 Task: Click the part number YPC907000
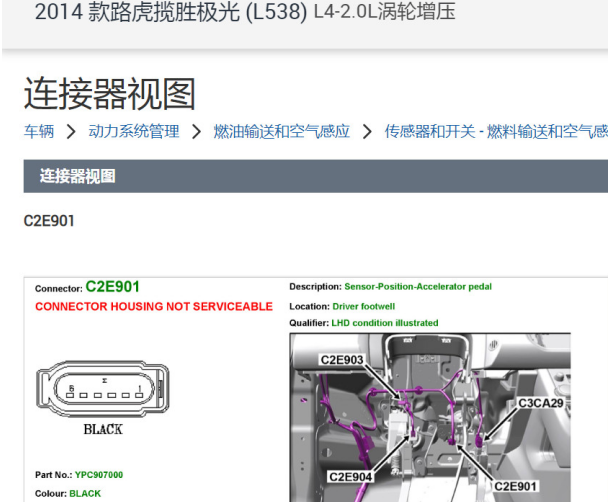(x=99, y=475)
